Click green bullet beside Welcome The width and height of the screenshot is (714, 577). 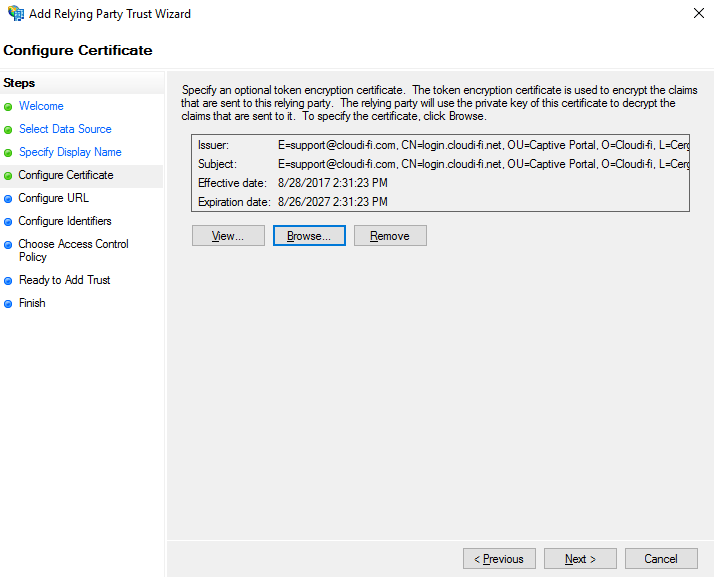point(8,107)
